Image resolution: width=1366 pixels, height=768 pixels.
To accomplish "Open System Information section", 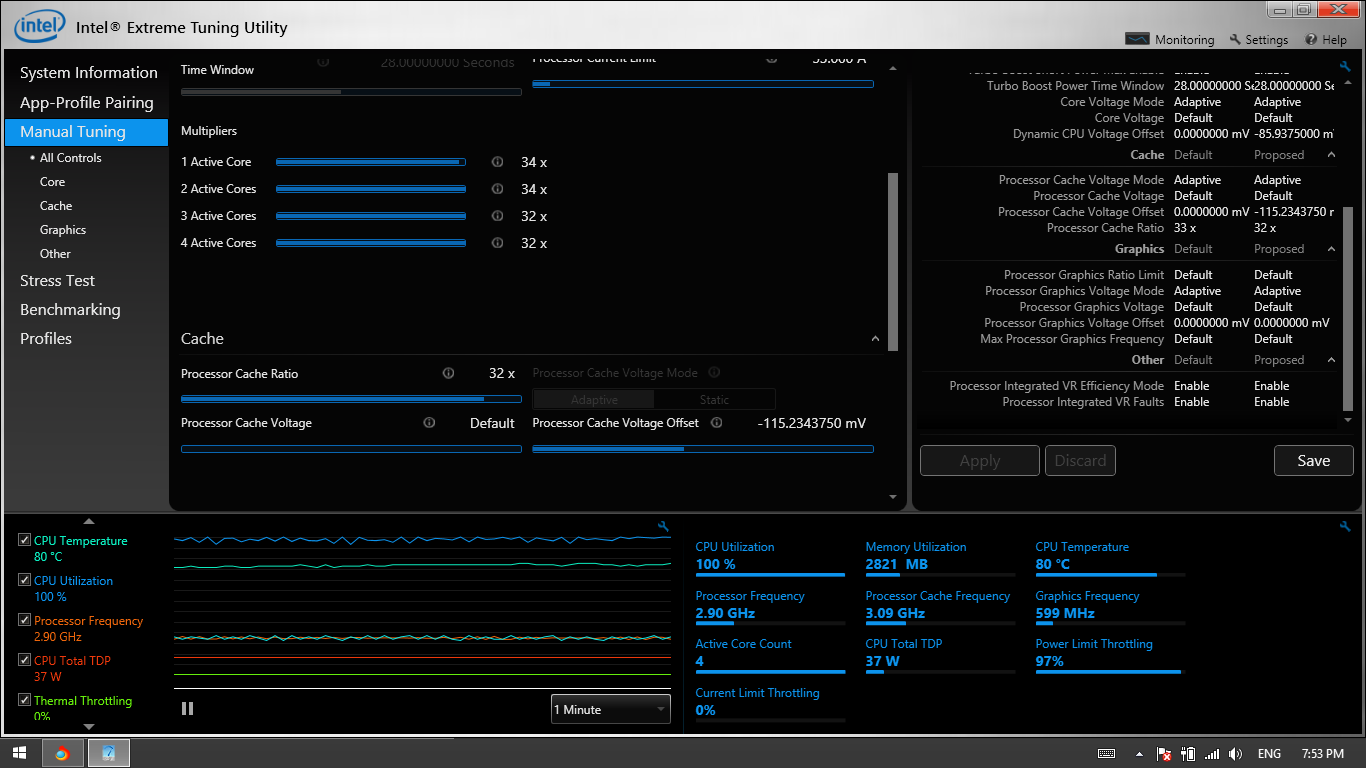I will coord(89,73).
